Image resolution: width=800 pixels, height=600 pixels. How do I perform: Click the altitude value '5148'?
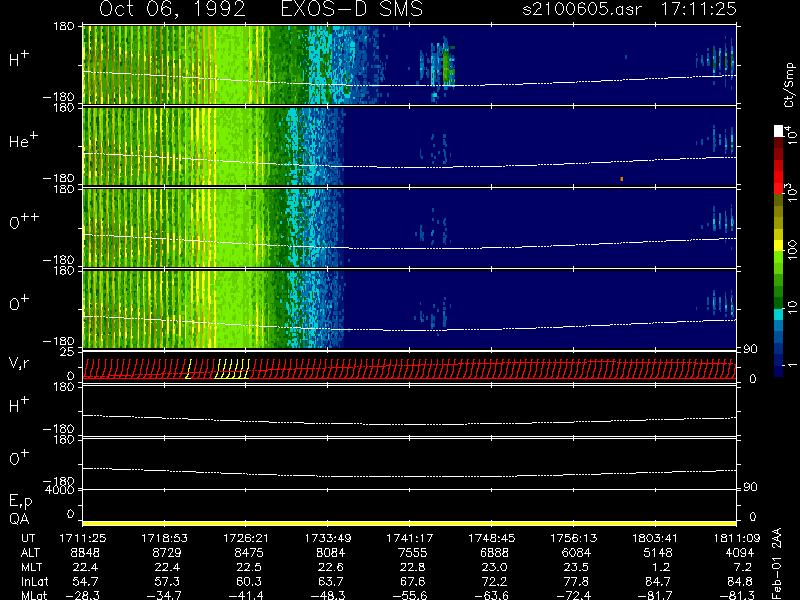(657, 553)
